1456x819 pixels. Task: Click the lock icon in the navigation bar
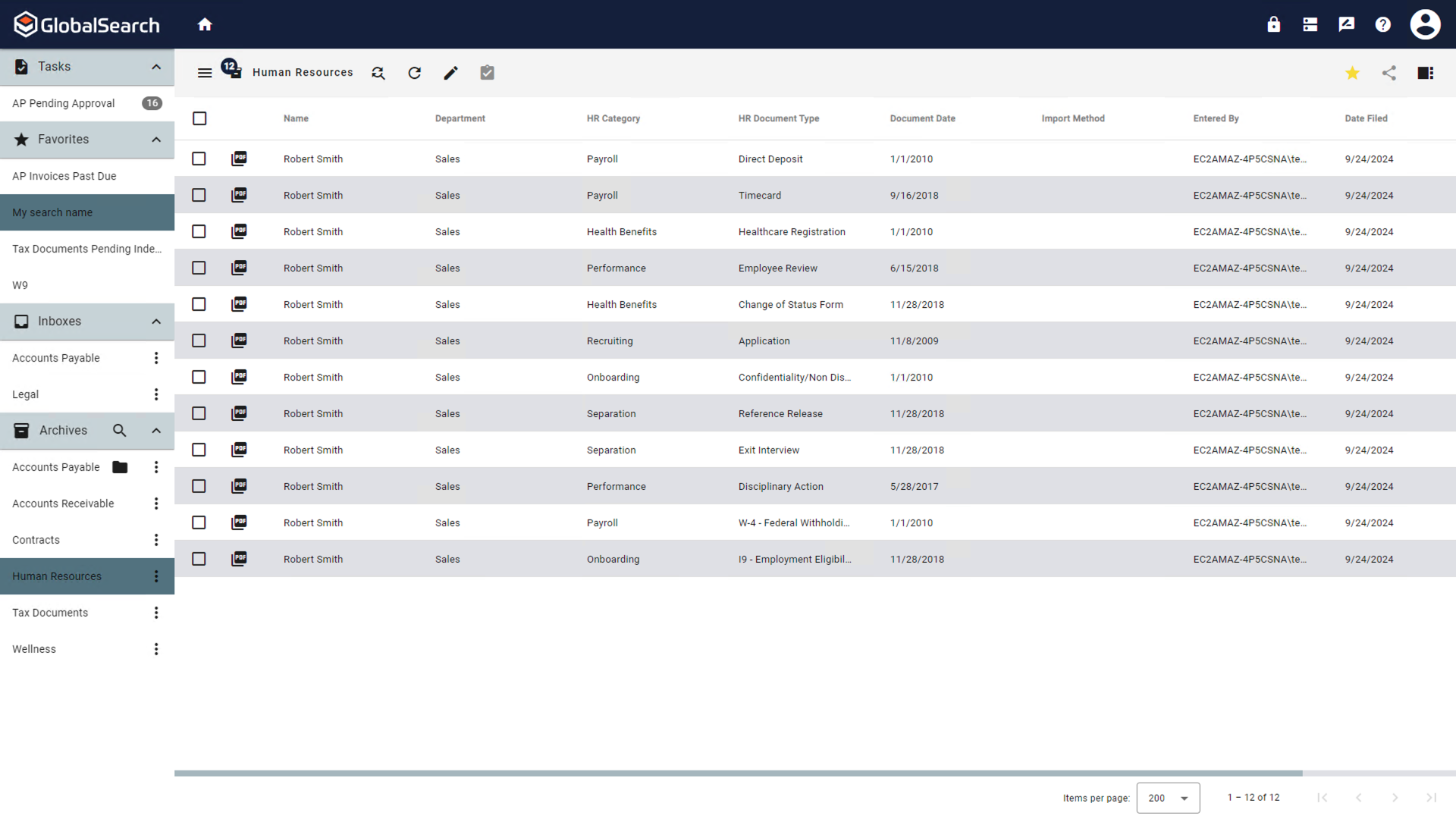coord(1273,24)
